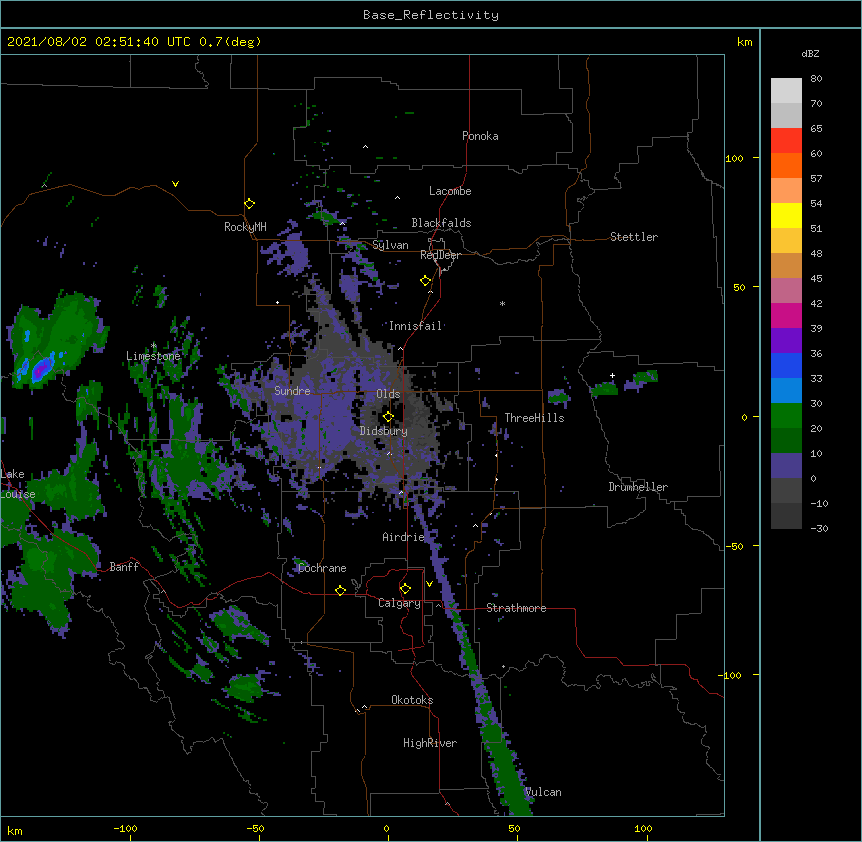Click the 100 tick on the vertical km axis
Viewport: 862px width, 842px height.
pyautogui.click(x=735, y=158)
